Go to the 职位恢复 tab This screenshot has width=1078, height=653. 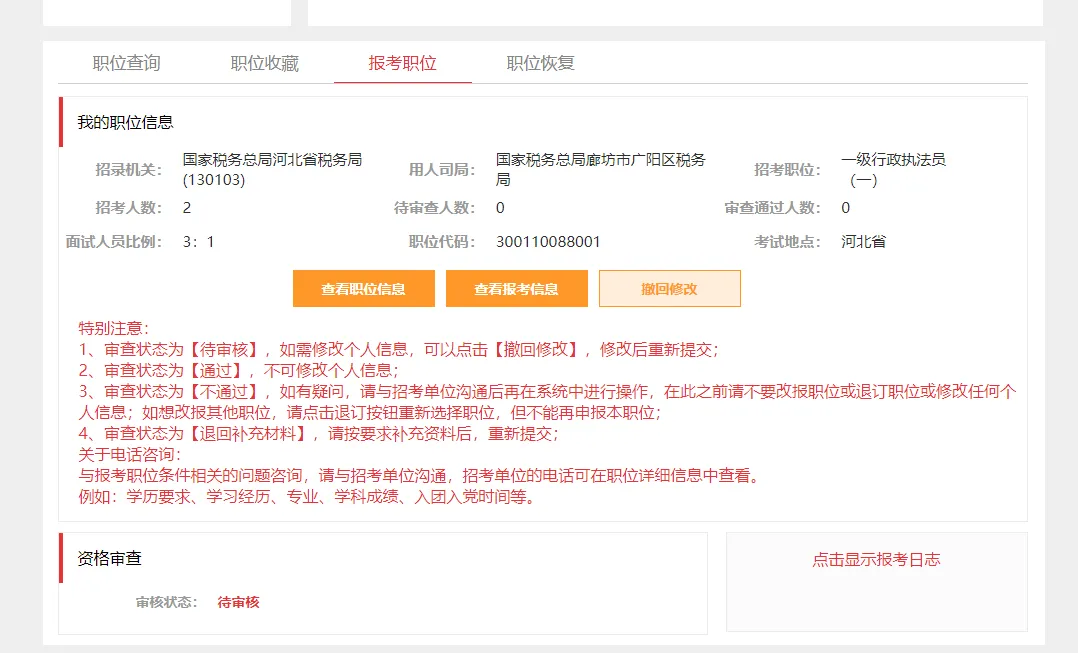[540, 63]
